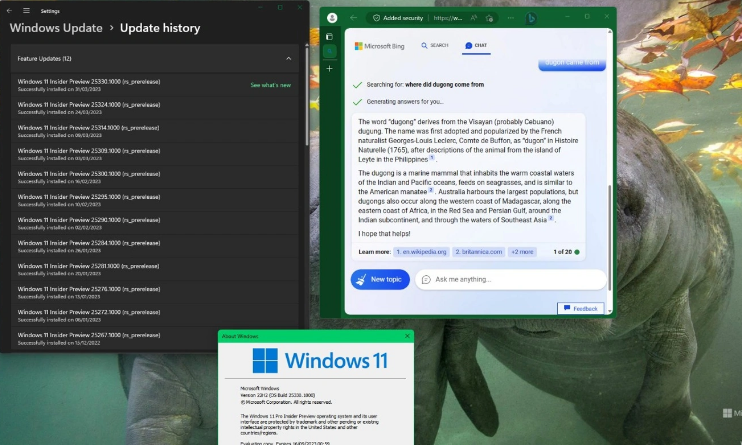The height and width of the screenshot is (445, 742).
Task: Open citation 2 after Southeast Asia
Action: pyautogui.click(x=551, y=218)
